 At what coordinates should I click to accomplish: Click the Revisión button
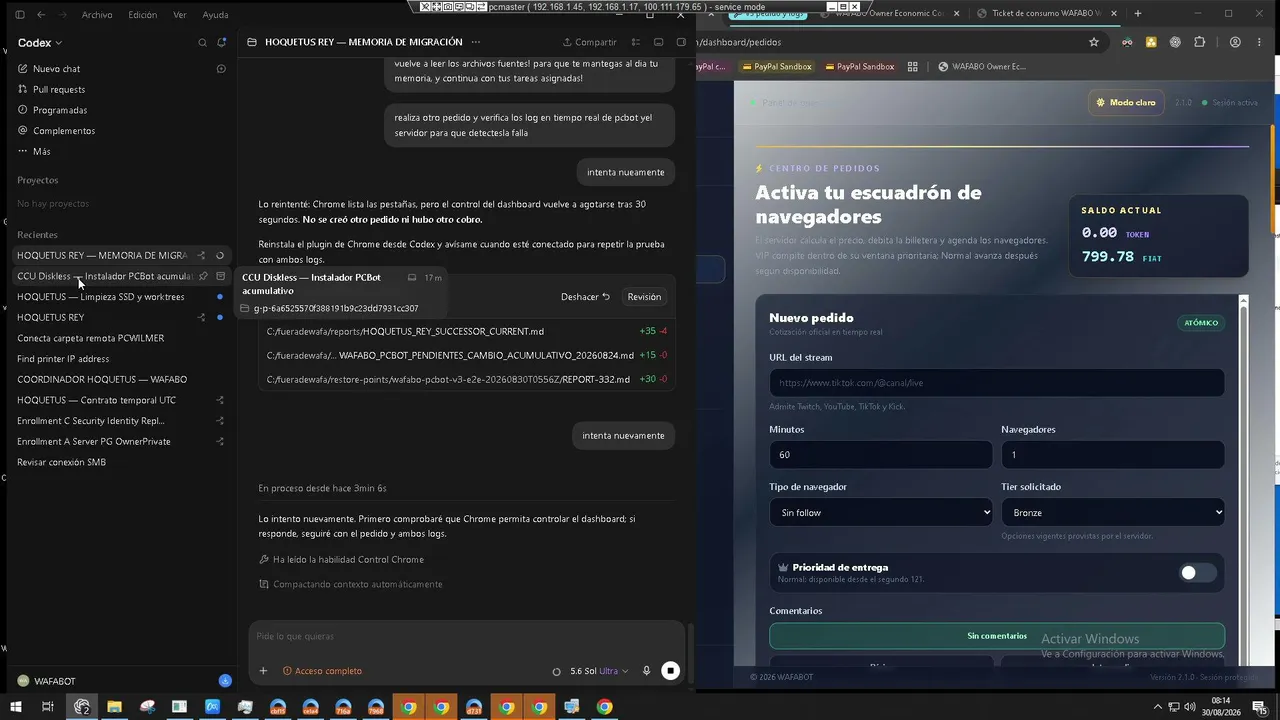pyautogui.click(x=644, y=297)
